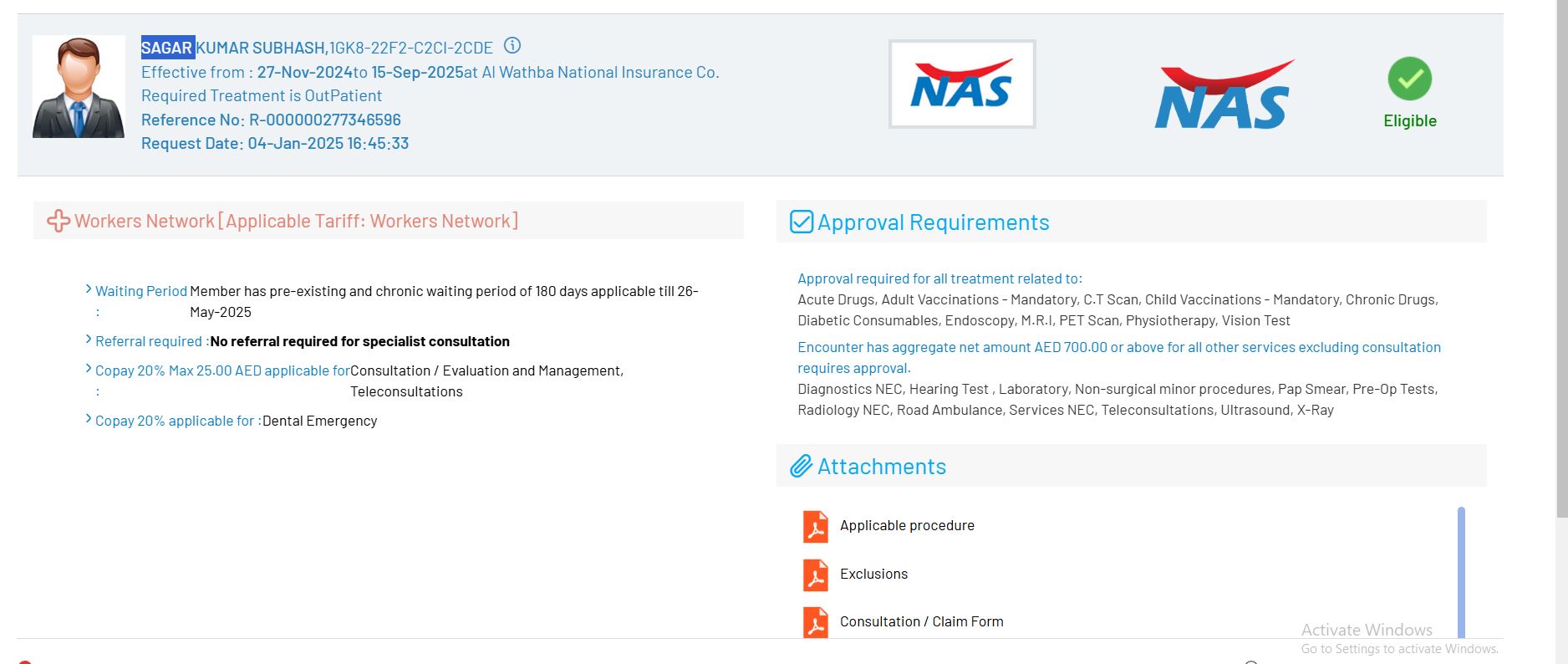
Task: Open the Exclusions PDF icon
Action: click(816, 575)
